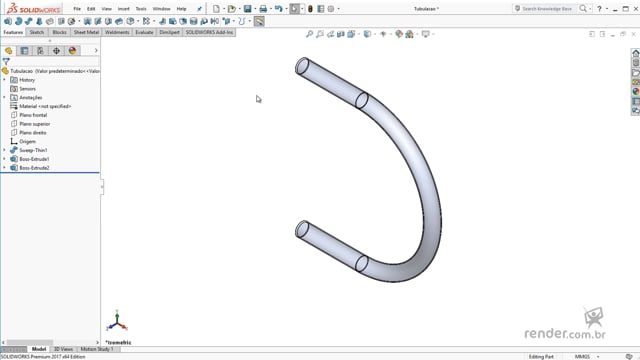
Task: Open the File Explorer folder icon in task pane
Action: coord(636,73)
